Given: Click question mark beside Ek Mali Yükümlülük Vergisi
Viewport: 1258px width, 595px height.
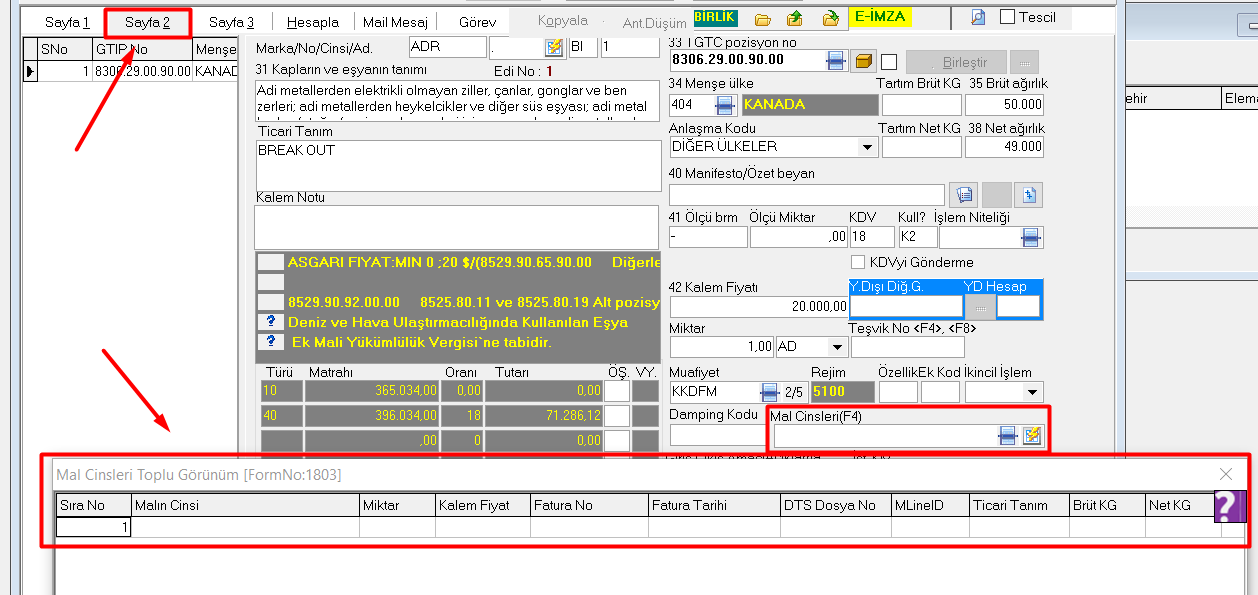Looking at the screenshot, I should point(269,342).
